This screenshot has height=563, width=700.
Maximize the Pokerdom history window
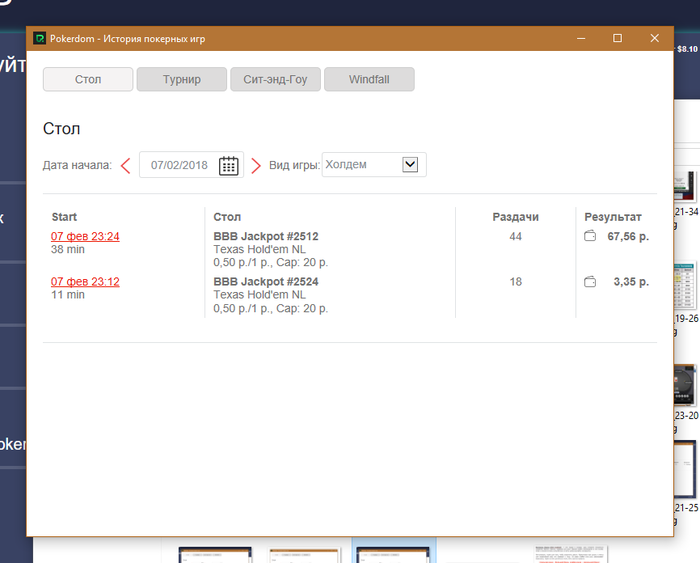click(x=617, y=38)
